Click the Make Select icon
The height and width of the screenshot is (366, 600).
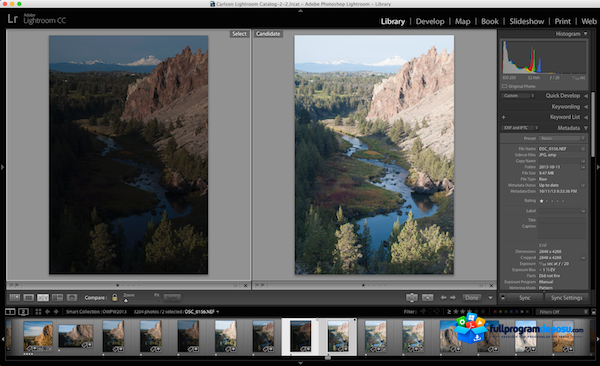[427, 297]
